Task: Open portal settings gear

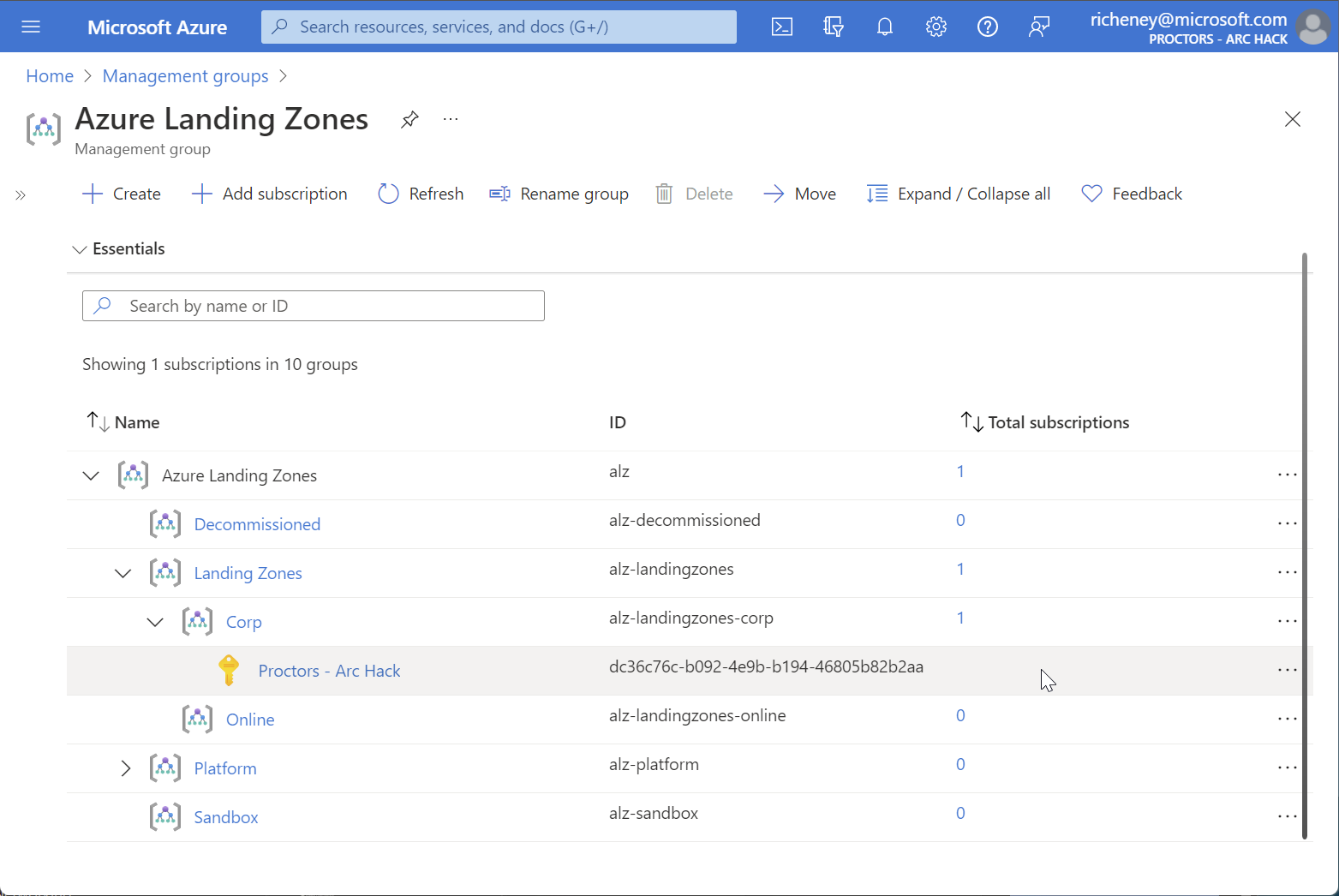Action: coord(936,27)
